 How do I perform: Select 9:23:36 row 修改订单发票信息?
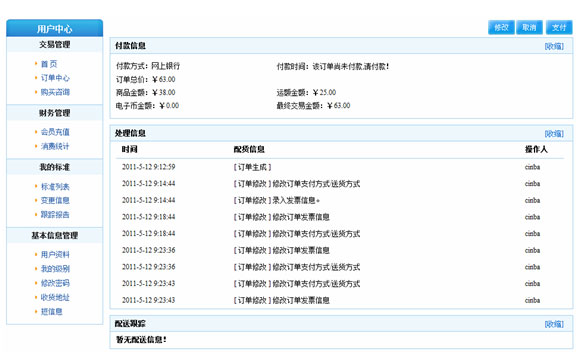(x=281, y=251)
